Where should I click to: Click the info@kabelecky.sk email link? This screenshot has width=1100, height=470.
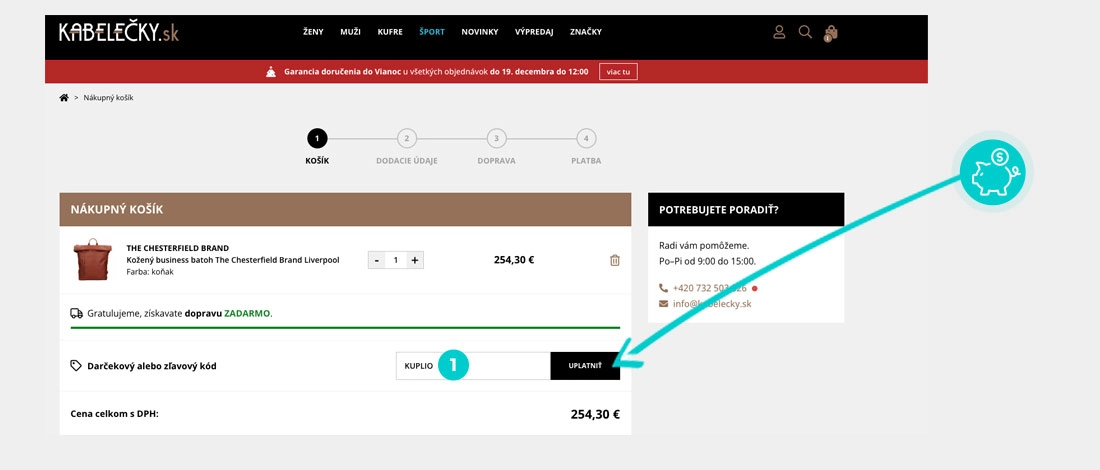click(x=712, y=304)
